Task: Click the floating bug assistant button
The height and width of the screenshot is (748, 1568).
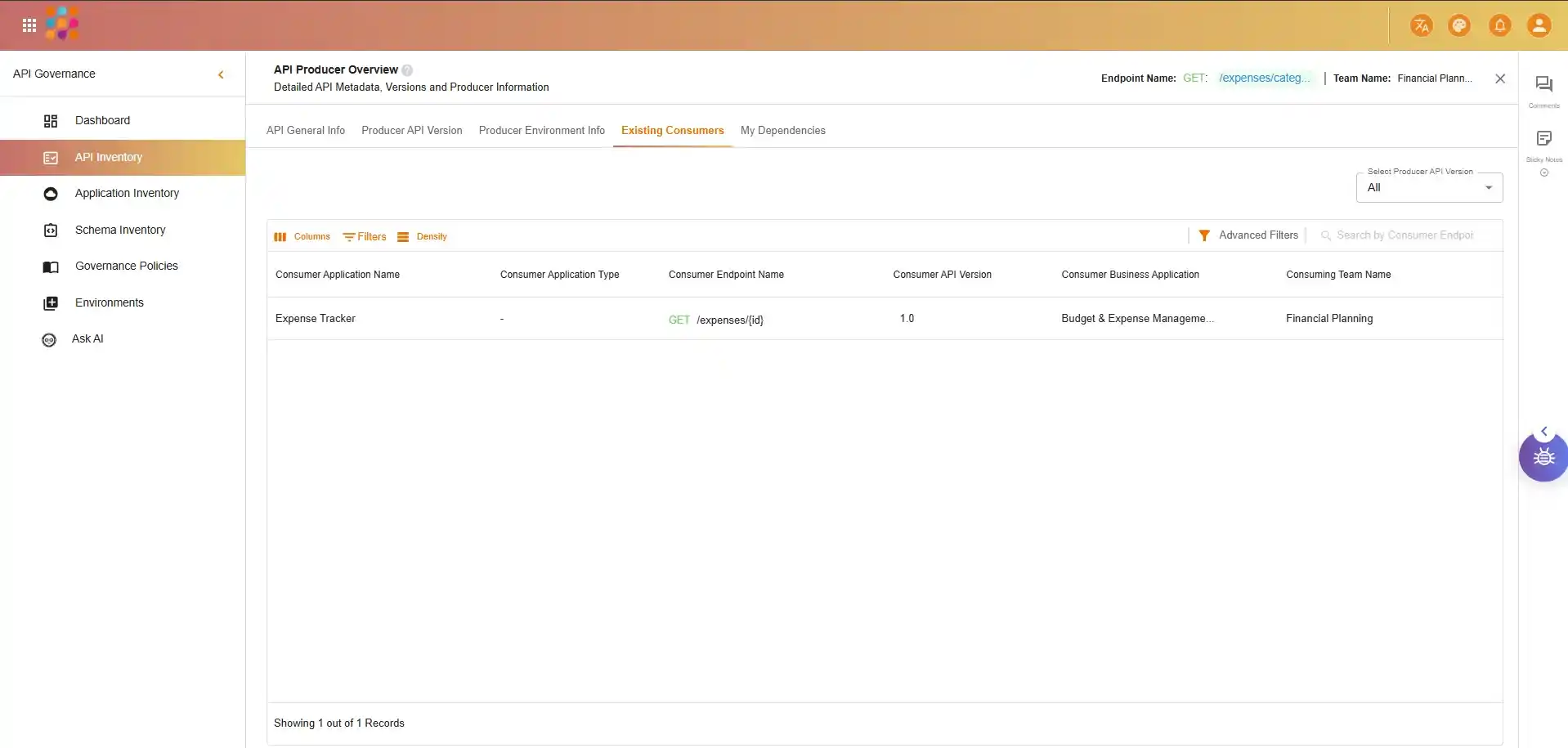Action: [x=1543, y=457]
